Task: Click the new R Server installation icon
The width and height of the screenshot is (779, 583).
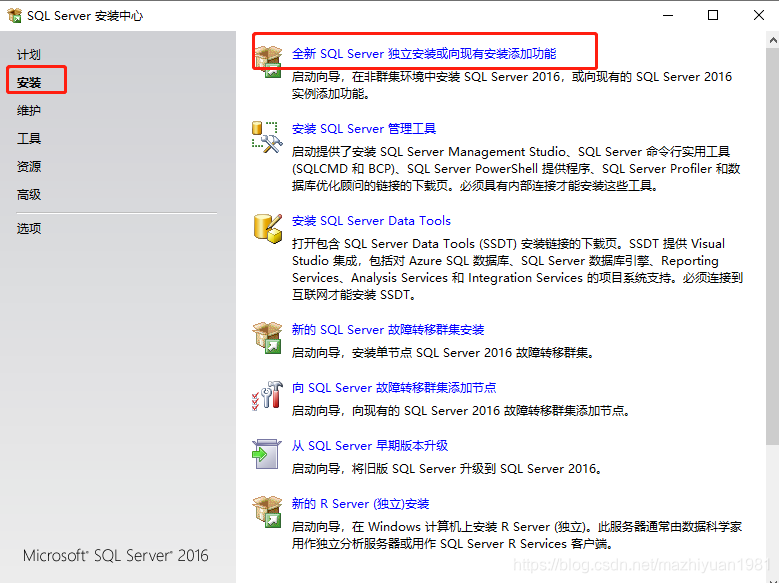Action: [268, 512]
